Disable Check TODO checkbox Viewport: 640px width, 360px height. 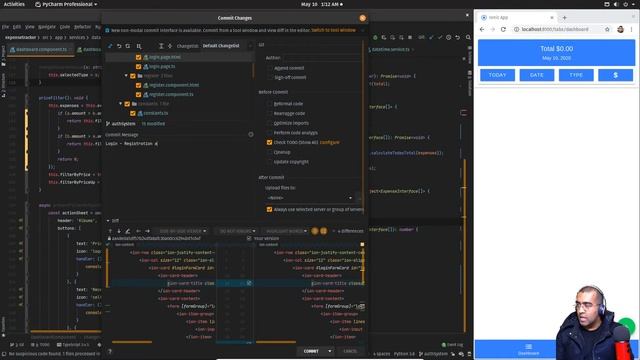pos(269,142)
